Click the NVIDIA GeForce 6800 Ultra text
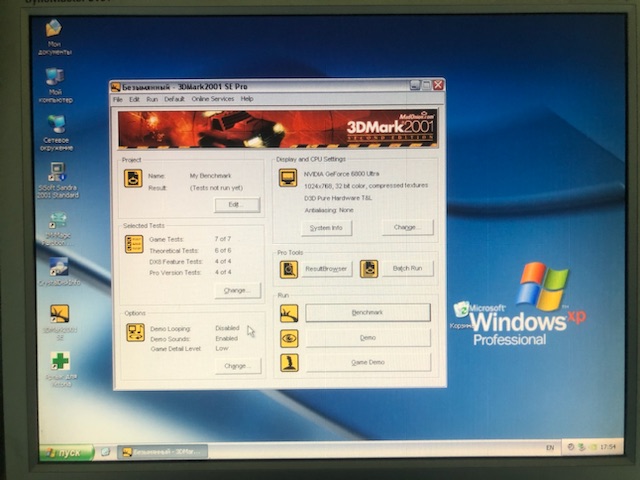The image size is (640, 480). point(341,174)
